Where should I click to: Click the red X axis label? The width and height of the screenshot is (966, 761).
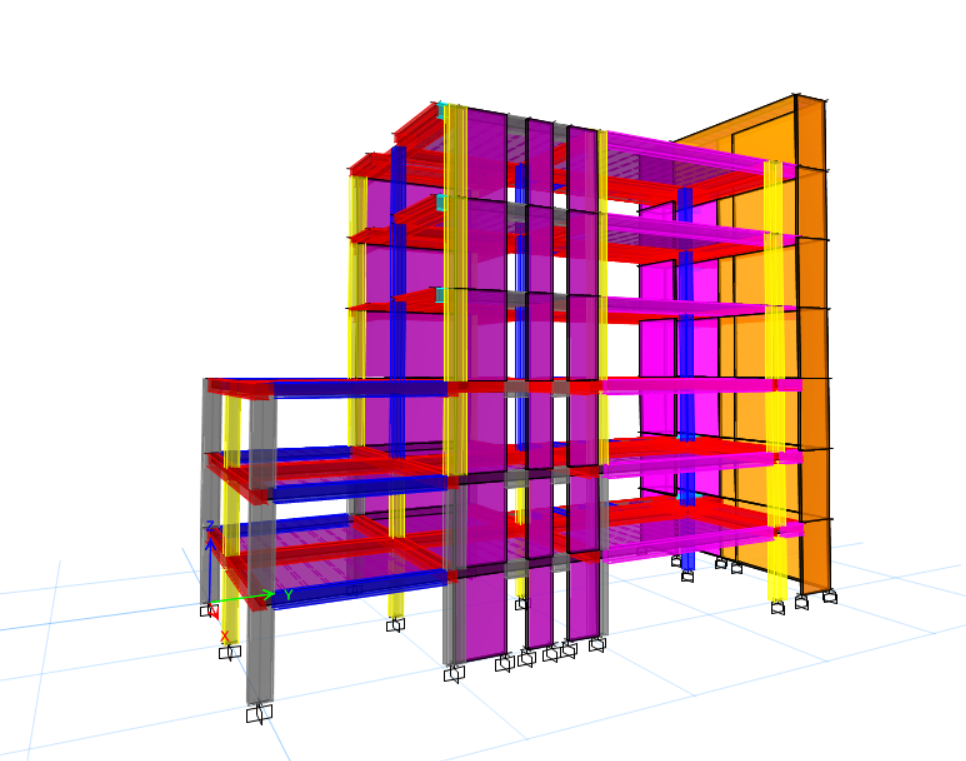[x=224, y=636]
